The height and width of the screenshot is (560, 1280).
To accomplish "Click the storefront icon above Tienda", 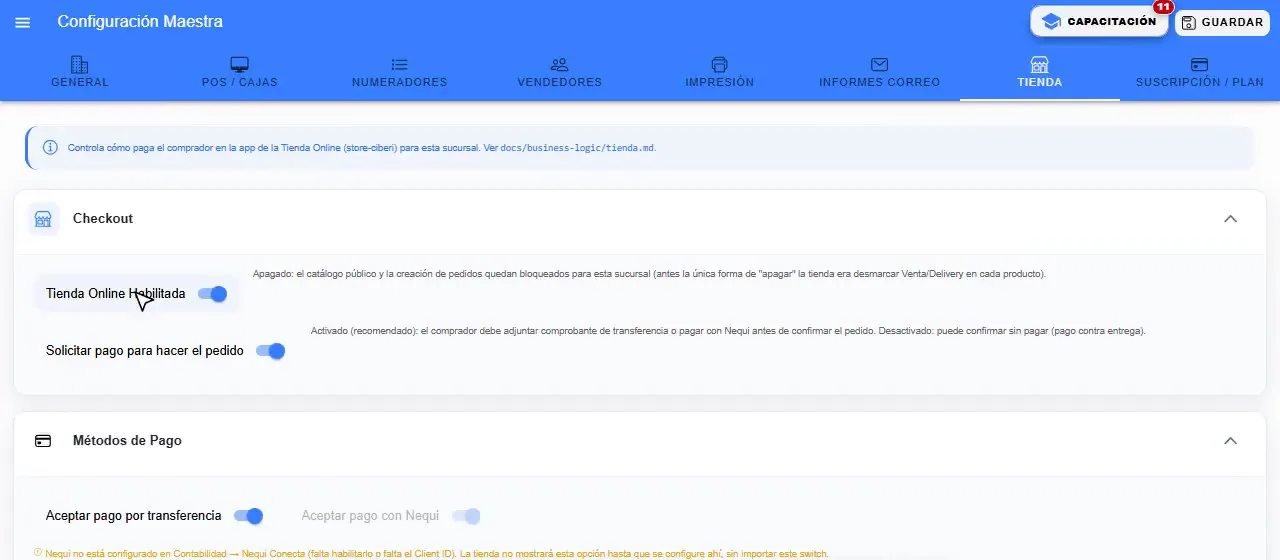I will point(1039,64).
